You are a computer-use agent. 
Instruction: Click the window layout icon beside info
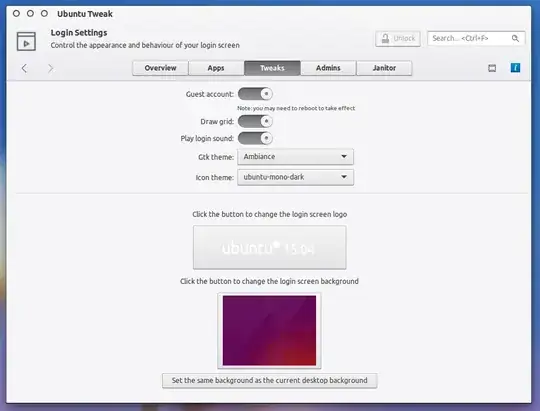point(492,68)
